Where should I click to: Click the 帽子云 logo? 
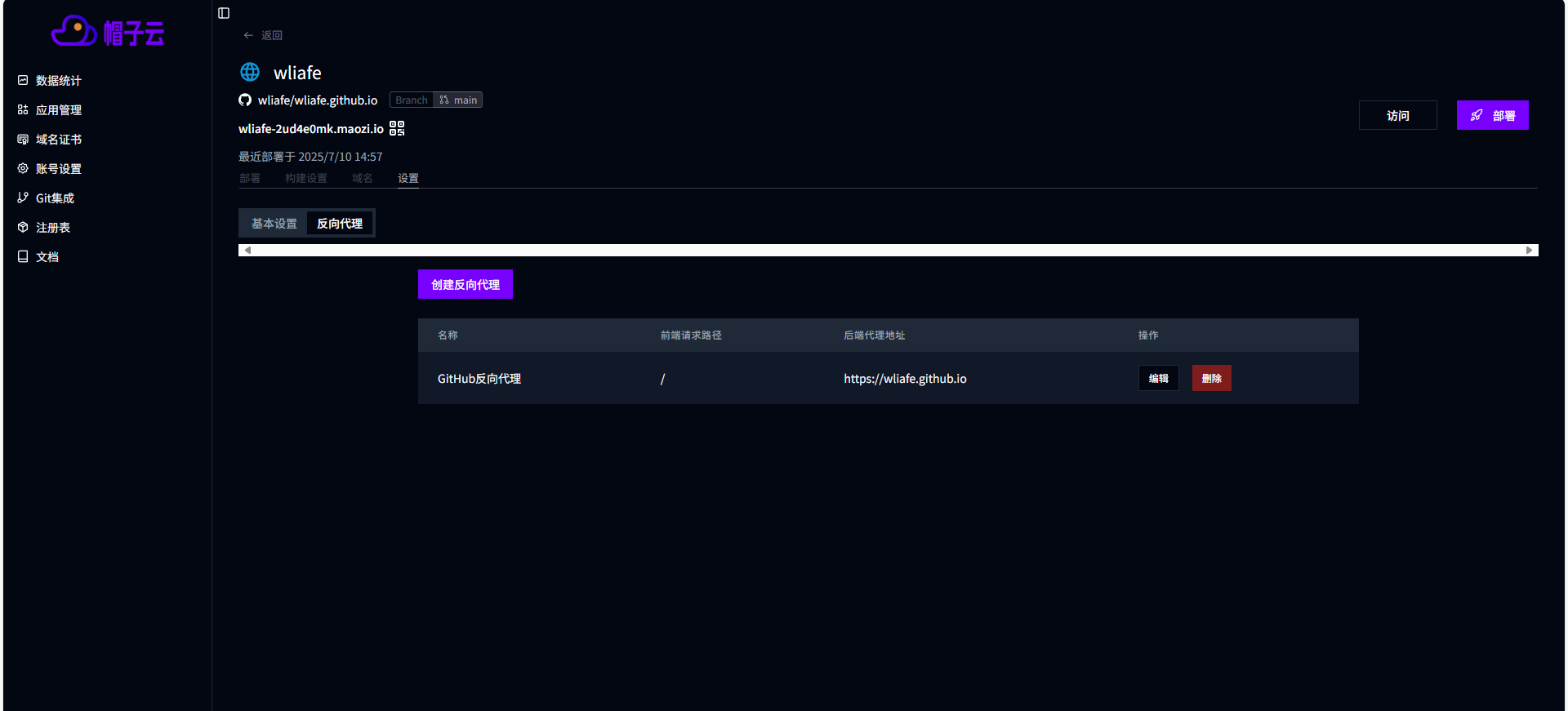tap(108, 33)
